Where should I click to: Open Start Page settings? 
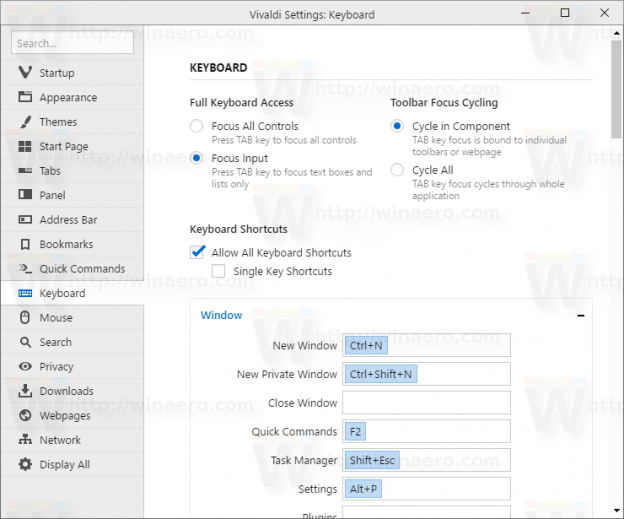coord(72,146)
